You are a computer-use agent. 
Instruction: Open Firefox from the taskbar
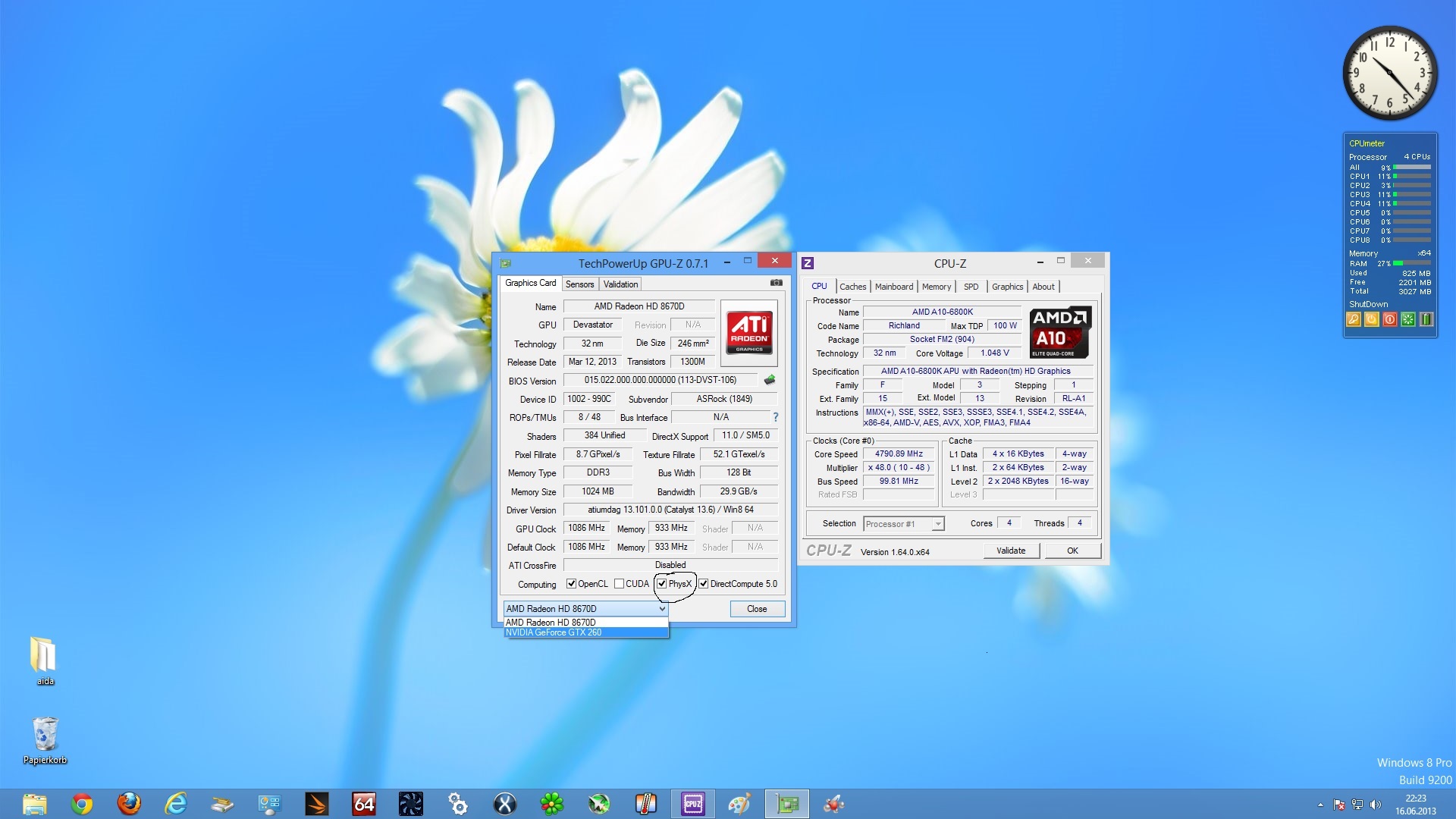coord(129,804)
